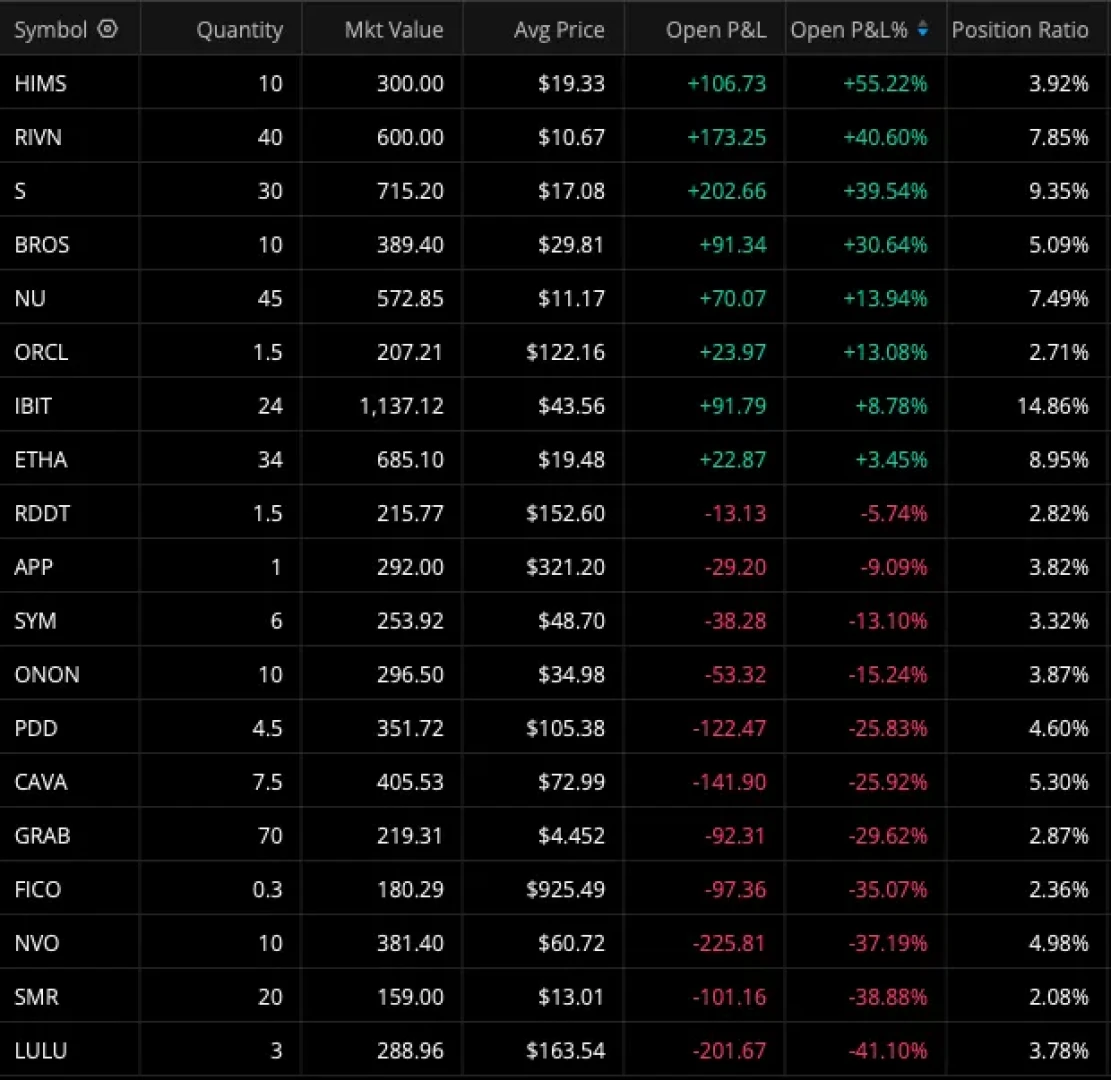
Task: Open the RDDT position
Action: click(42, 514)
